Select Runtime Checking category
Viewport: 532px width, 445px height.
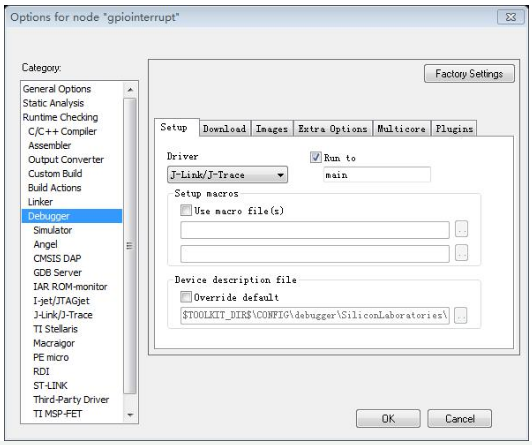pyautogui.click(x=60, y=117)
